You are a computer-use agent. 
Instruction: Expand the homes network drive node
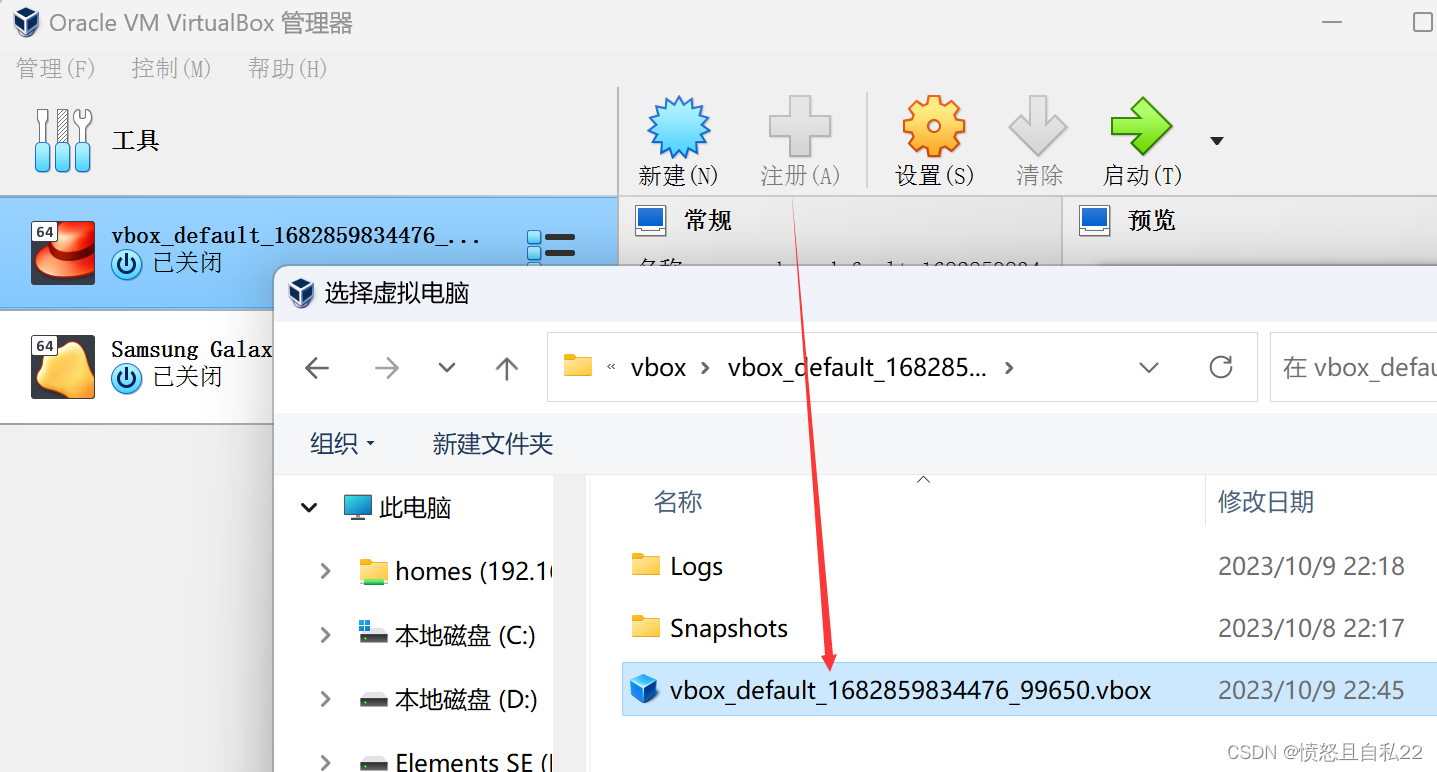pyautogui.click(x=325, y=571)
